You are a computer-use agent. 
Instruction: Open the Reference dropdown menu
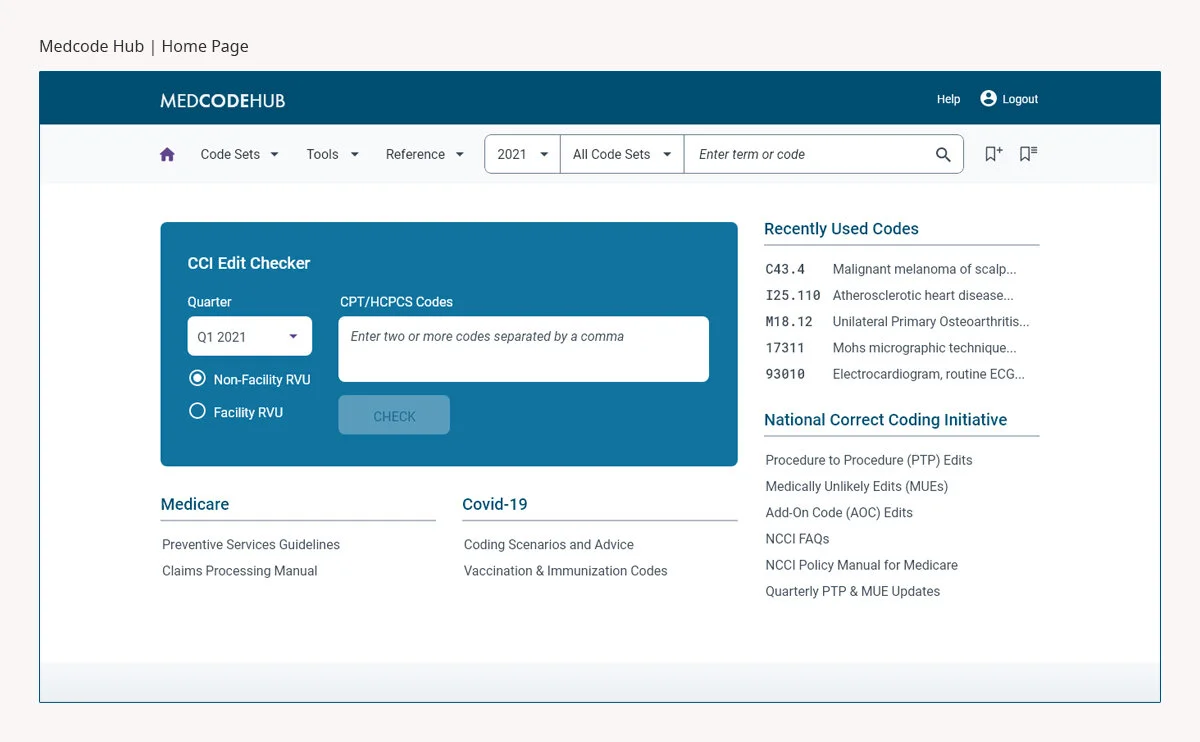[x=425, y=154]
